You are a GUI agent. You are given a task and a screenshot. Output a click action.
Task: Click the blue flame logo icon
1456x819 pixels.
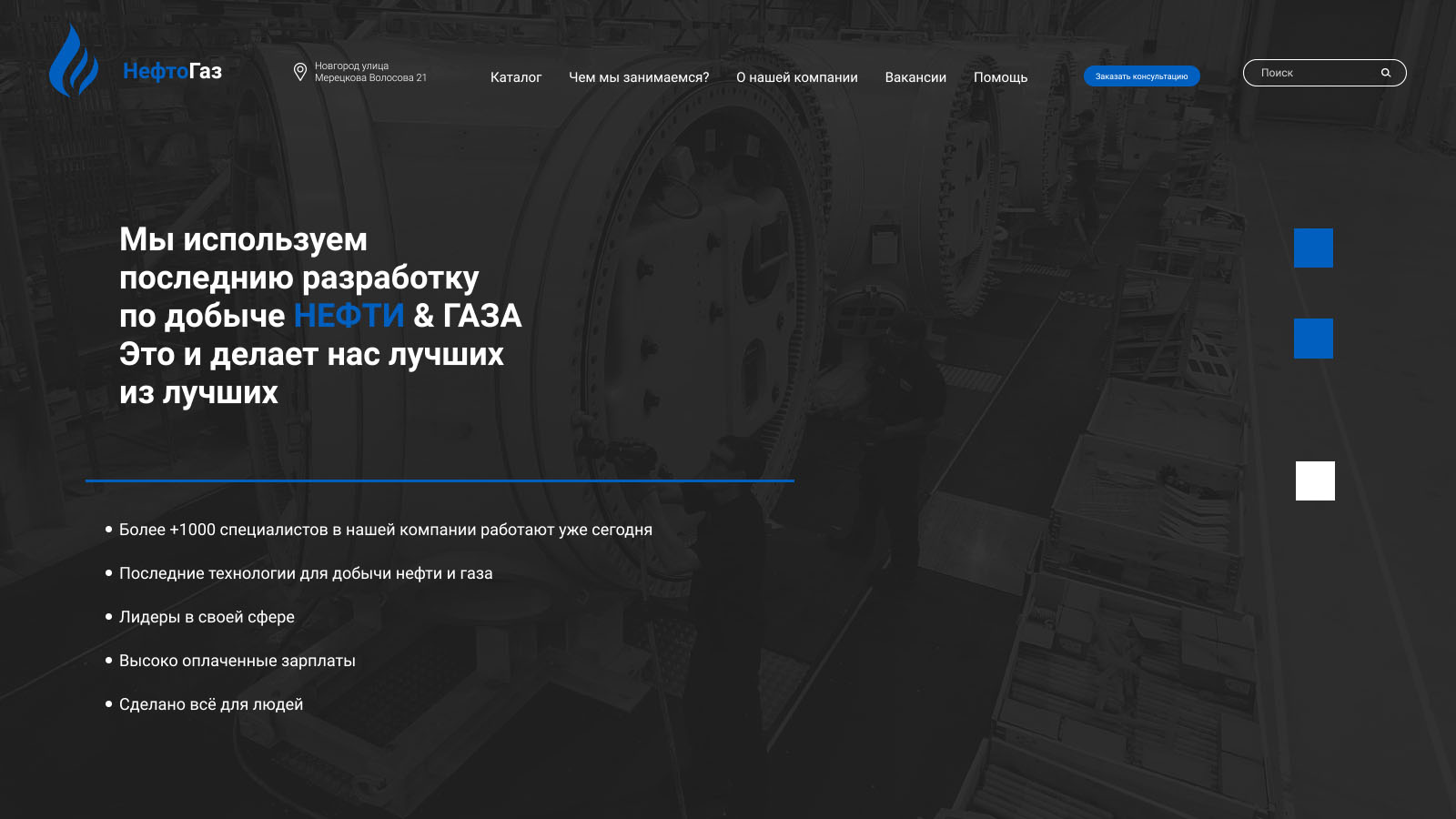pyautogui.click(x=74, y=60)
